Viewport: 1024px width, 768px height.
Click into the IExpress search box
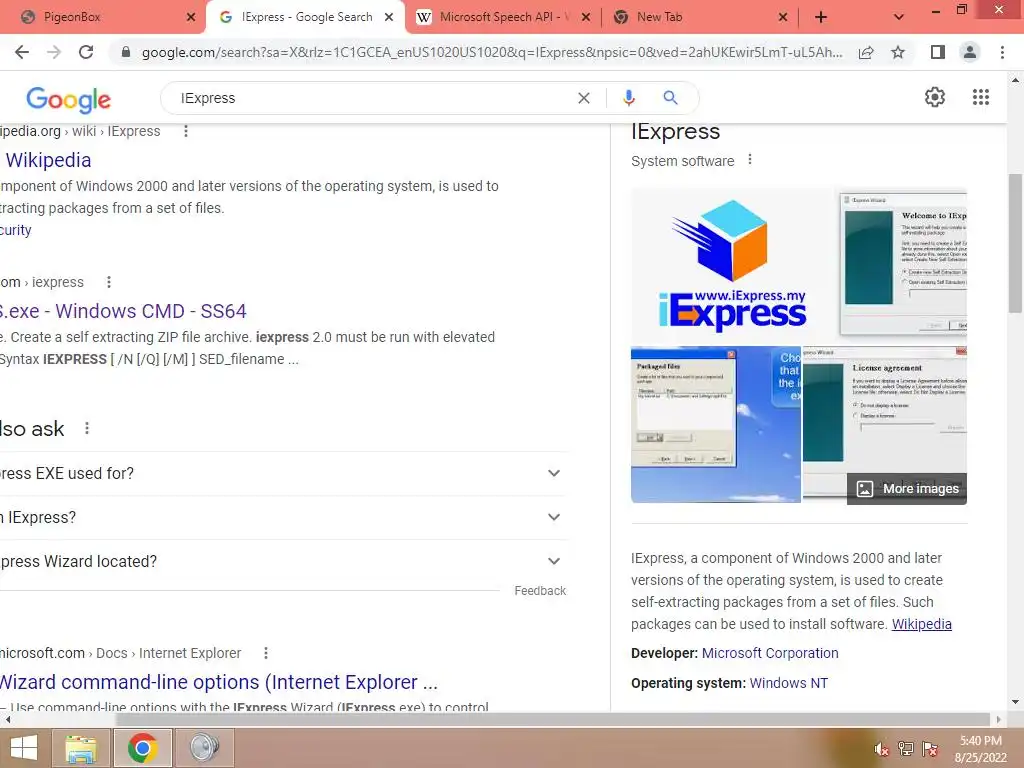(372, 98)
